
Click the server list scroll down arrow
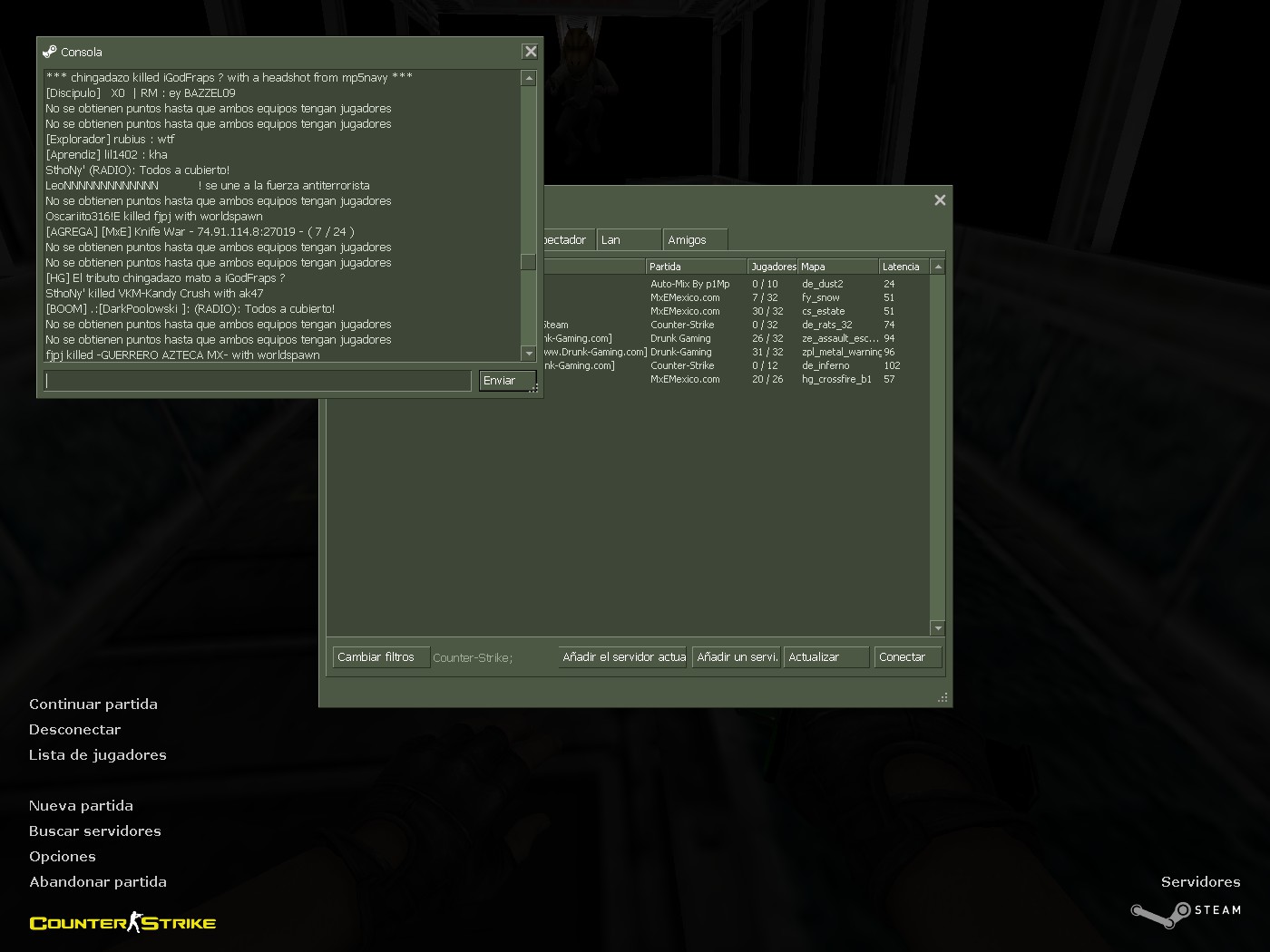[x=938, y=628]
